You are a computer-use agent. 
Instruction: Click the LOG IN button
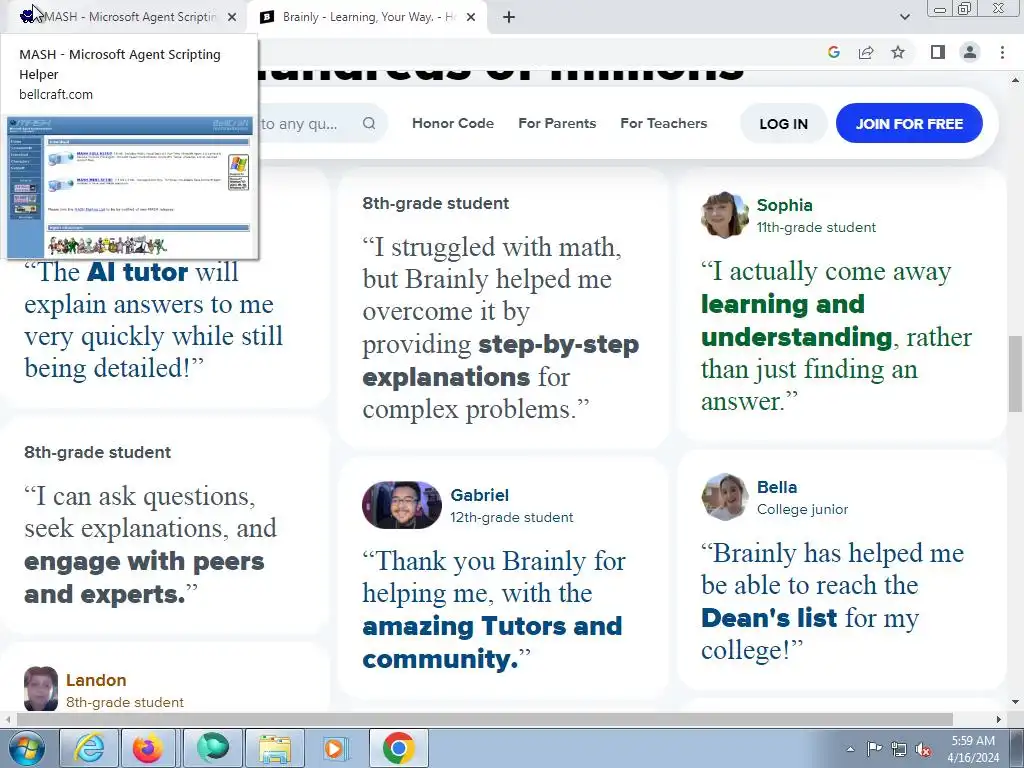pos(783,123)
